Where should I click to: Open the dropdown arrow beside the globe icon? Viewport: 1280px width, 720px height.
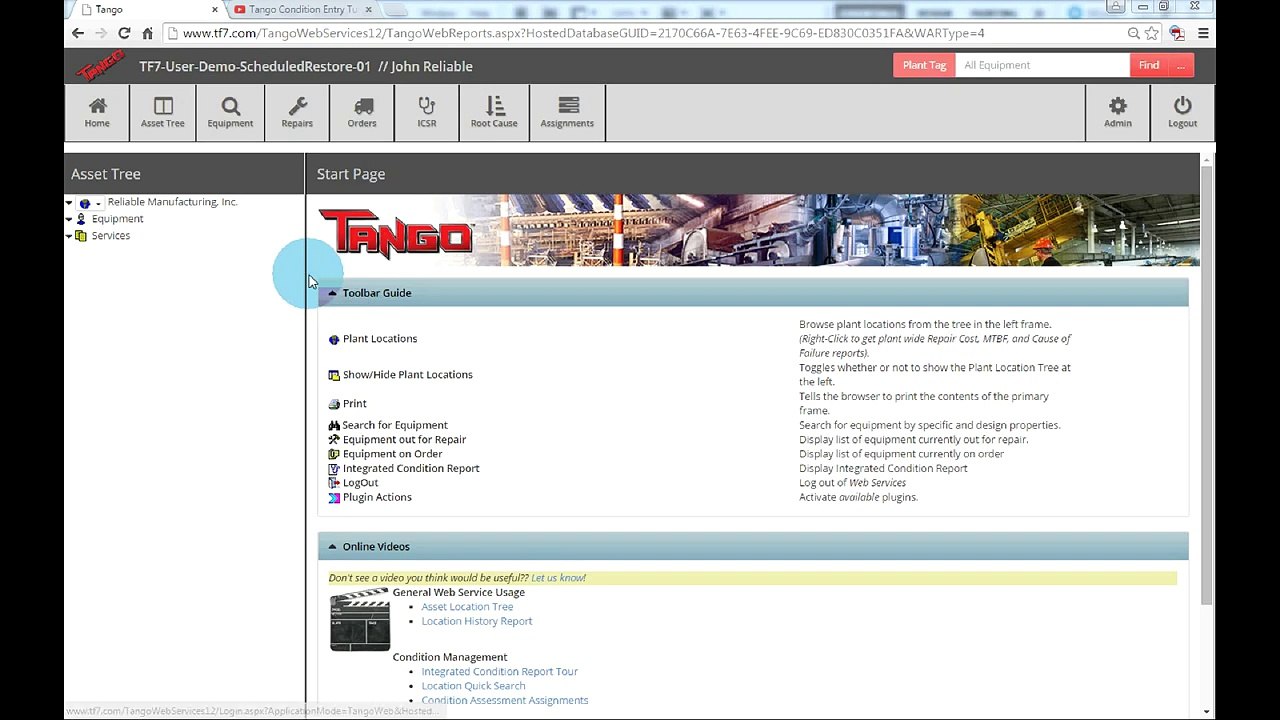pyautogui.click(x=98, y=204)
